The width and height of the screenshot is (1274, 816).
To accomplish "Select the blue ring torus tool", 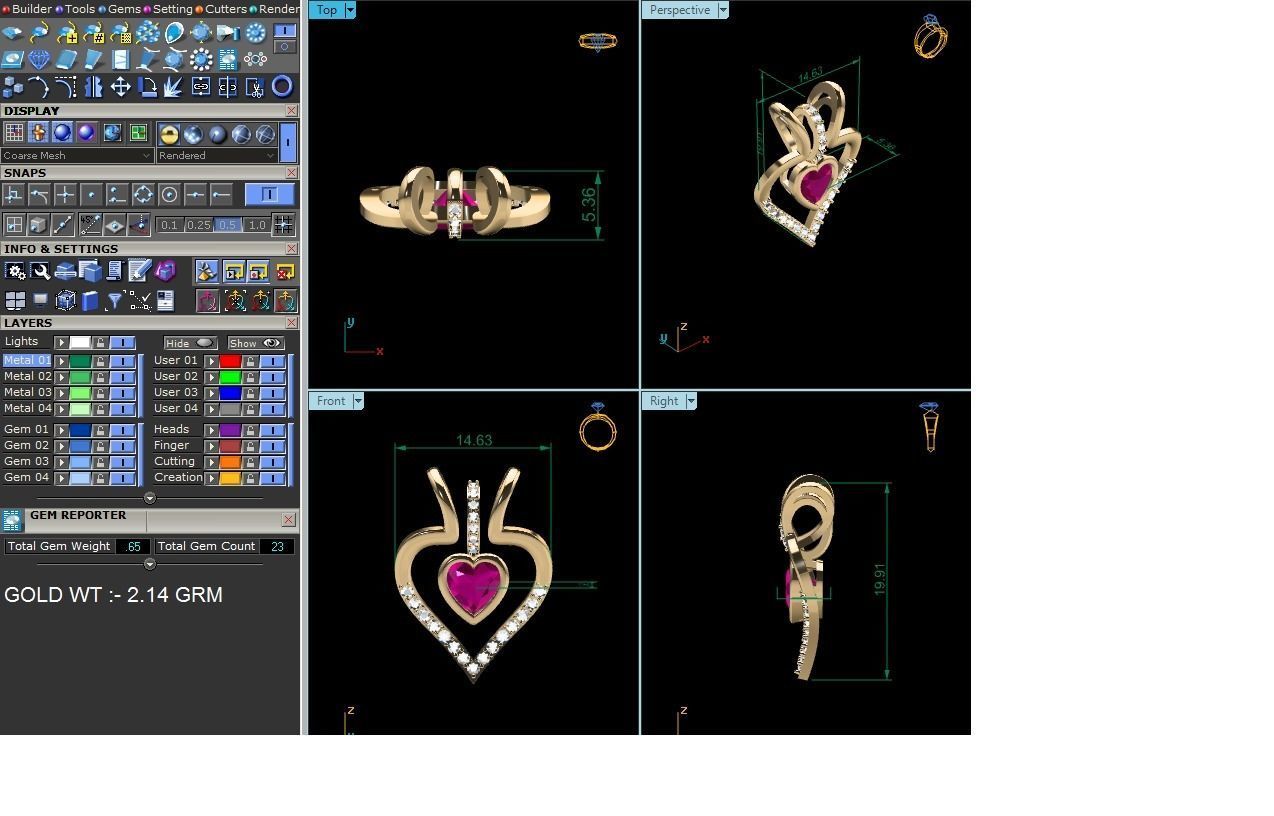I will [x=282, y=87].
